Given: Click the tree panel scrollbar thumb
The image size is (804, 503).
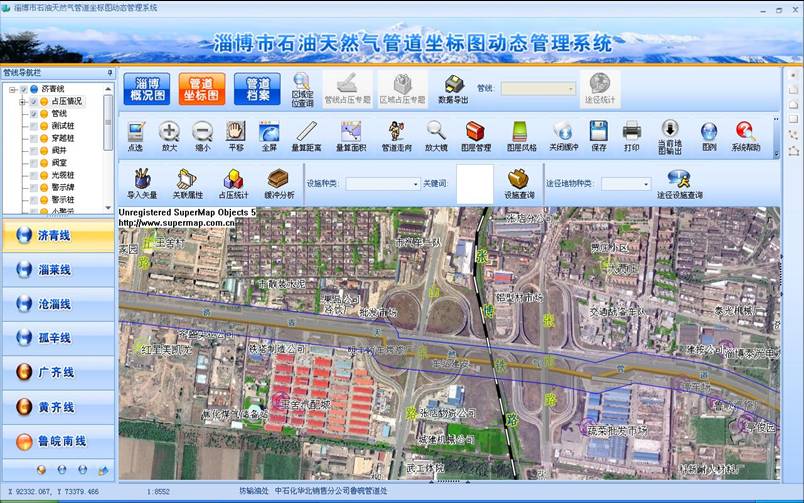Looking at the screenshot, I should [x=108, y=123].
